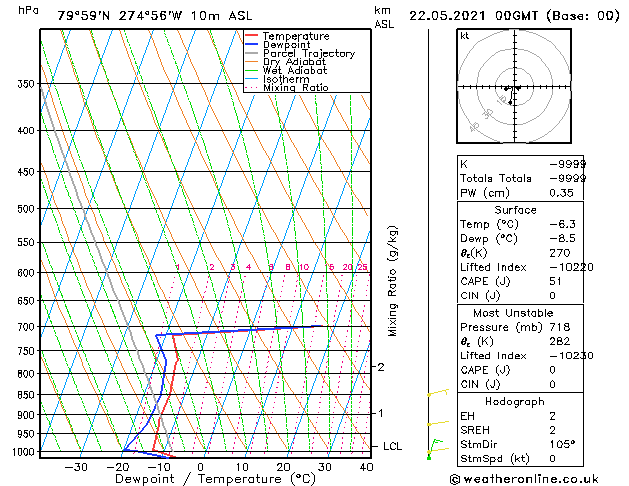The image size is (629, 486).
Task: Click the hodograph center crosshair
Action: [514, 87]
